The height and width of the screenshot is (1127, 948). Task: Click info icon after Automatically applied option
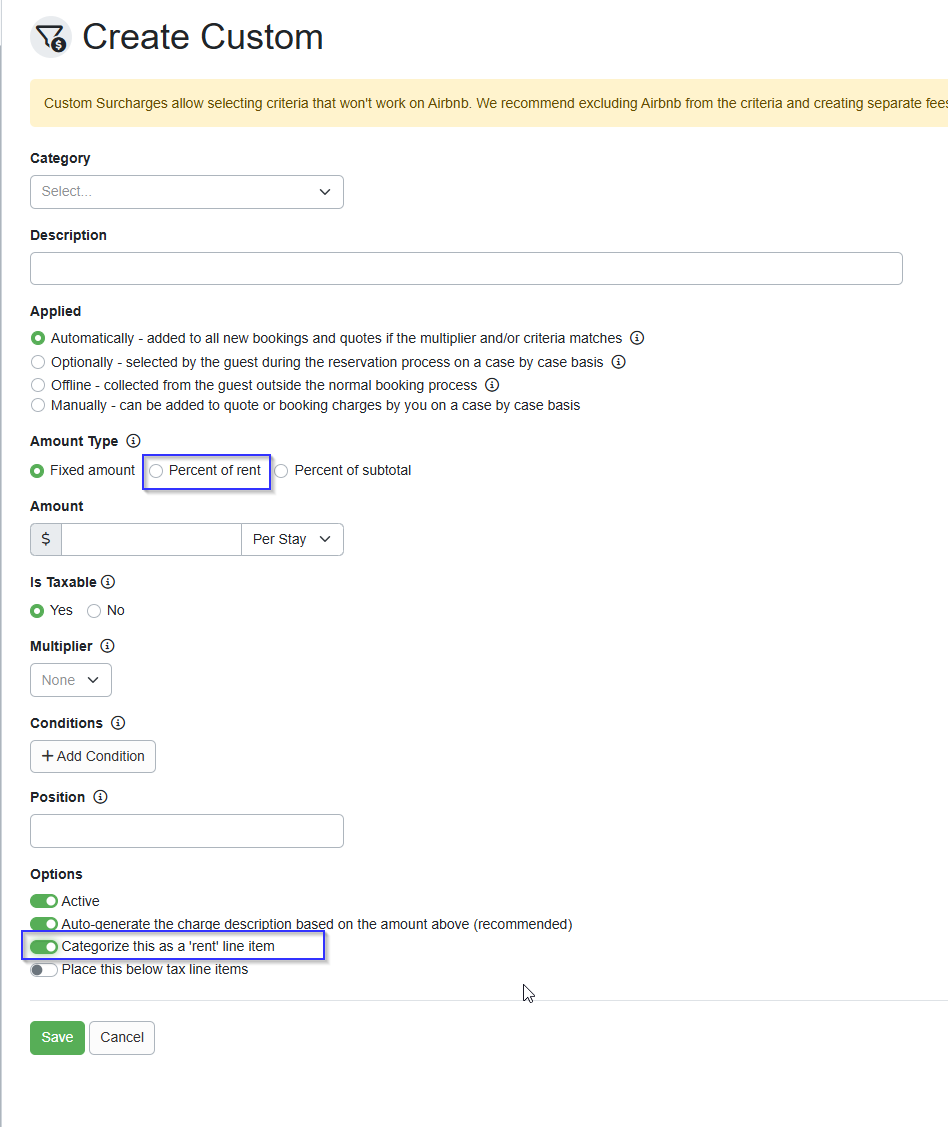(x=637, y=338)
